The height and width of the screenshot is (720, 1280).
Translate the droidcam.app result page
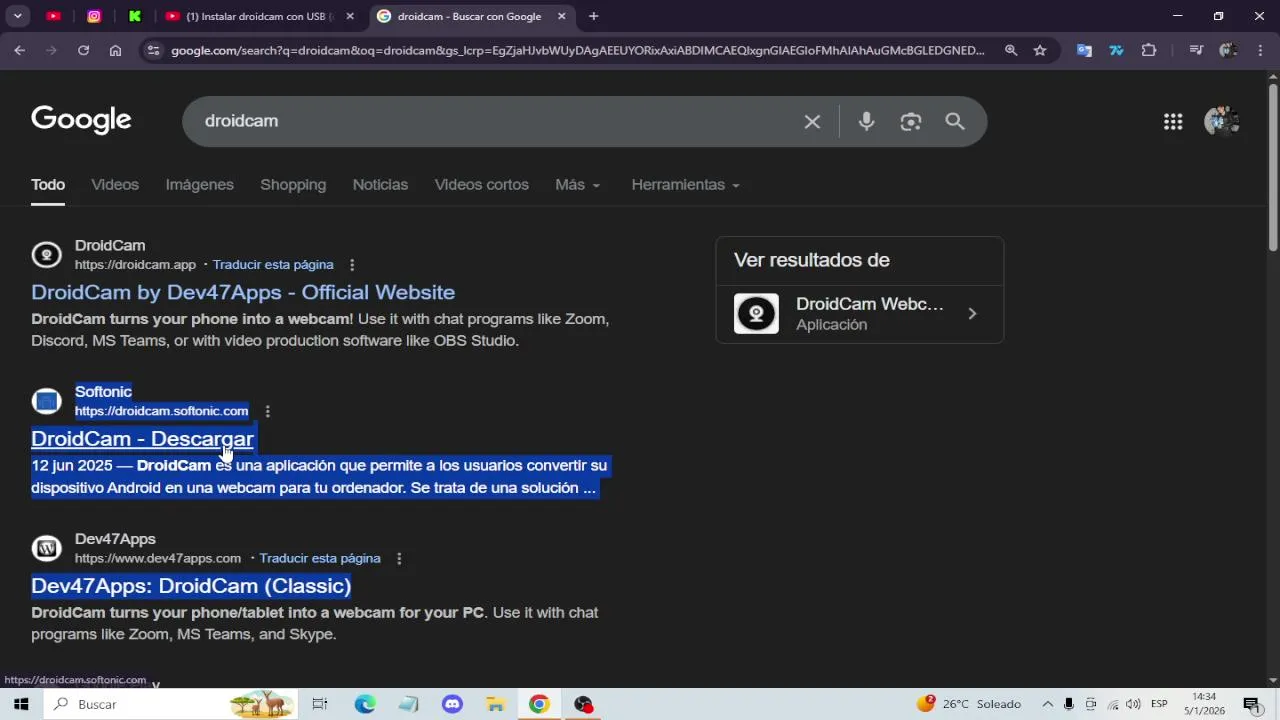273,265
